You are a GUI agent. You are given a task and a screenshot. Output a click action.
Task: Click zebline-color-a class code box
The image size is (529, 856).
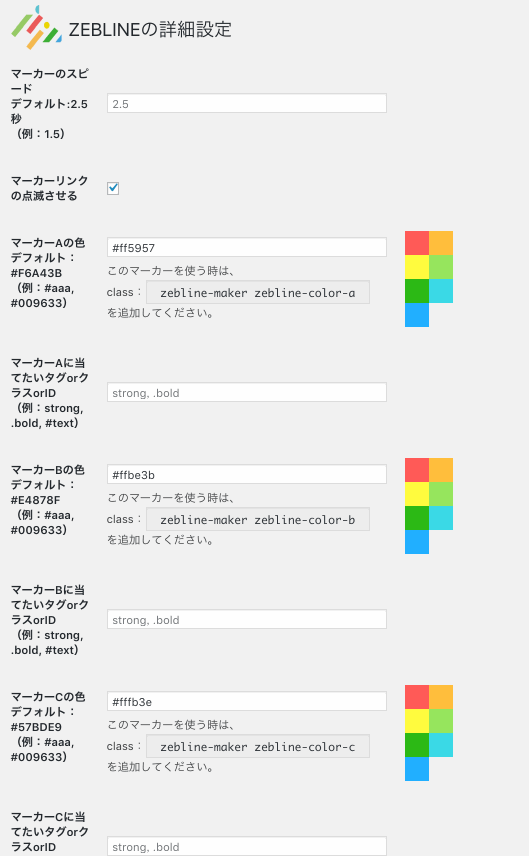(x=258, y=293)
